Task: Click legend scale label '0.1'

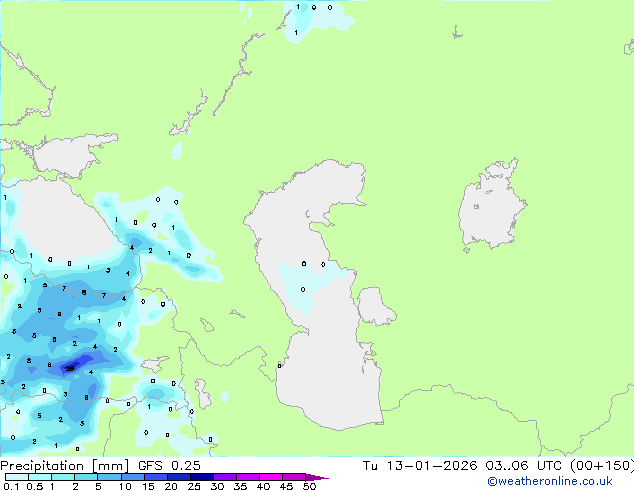Action: [x=11, y=486]
